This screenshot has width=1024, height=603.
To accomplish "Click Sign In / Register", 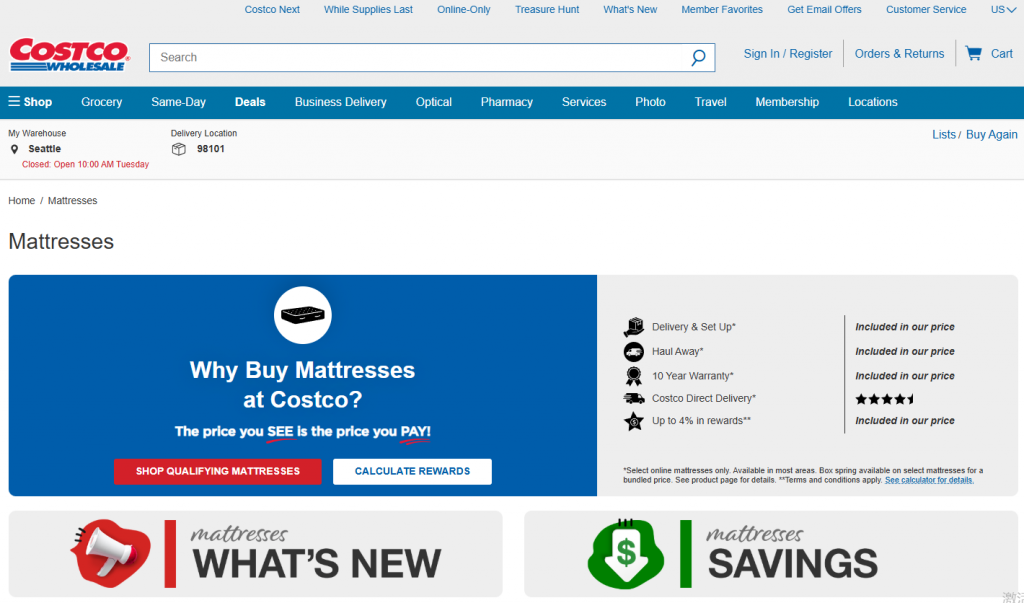I will (x=788, y=54).
